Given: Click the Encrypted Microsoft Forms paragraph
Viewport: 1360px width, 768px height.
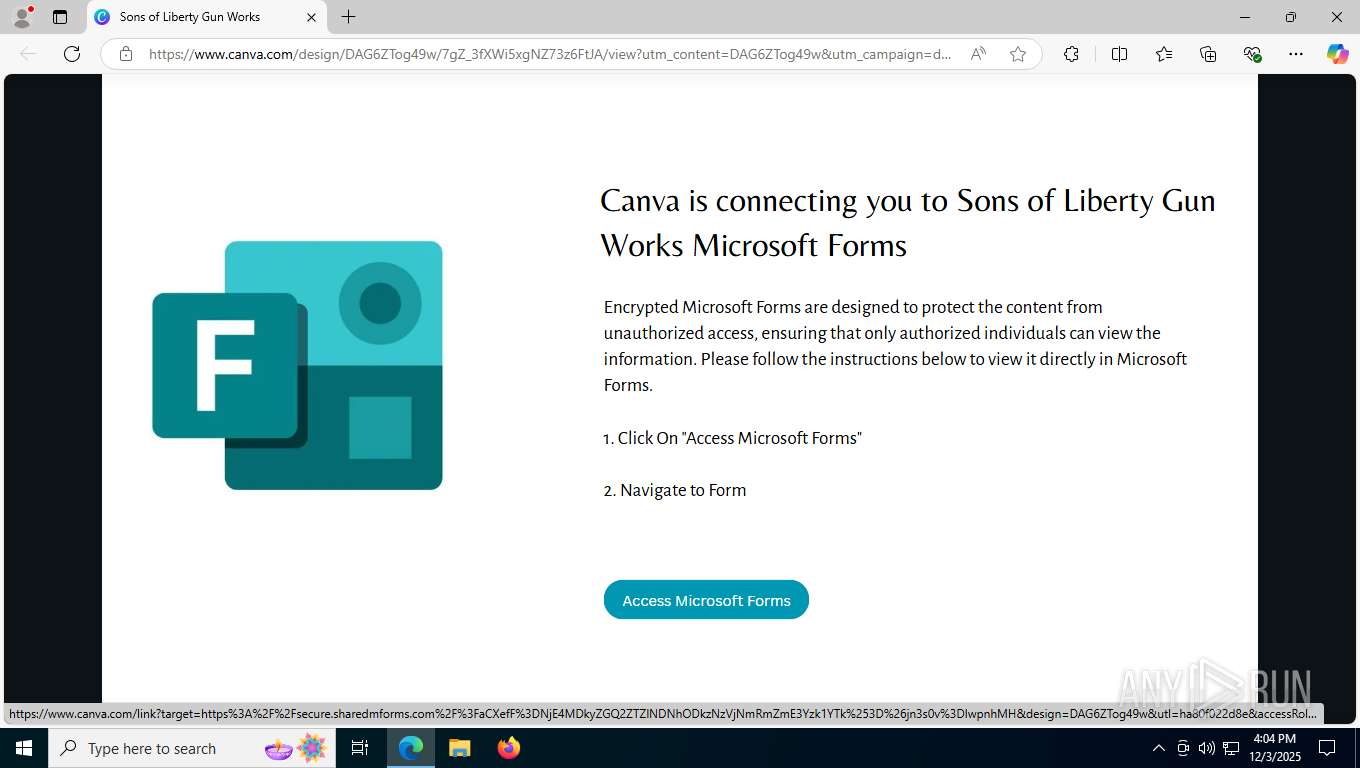Looking at the screenshot, I should (x=895, y=346).
